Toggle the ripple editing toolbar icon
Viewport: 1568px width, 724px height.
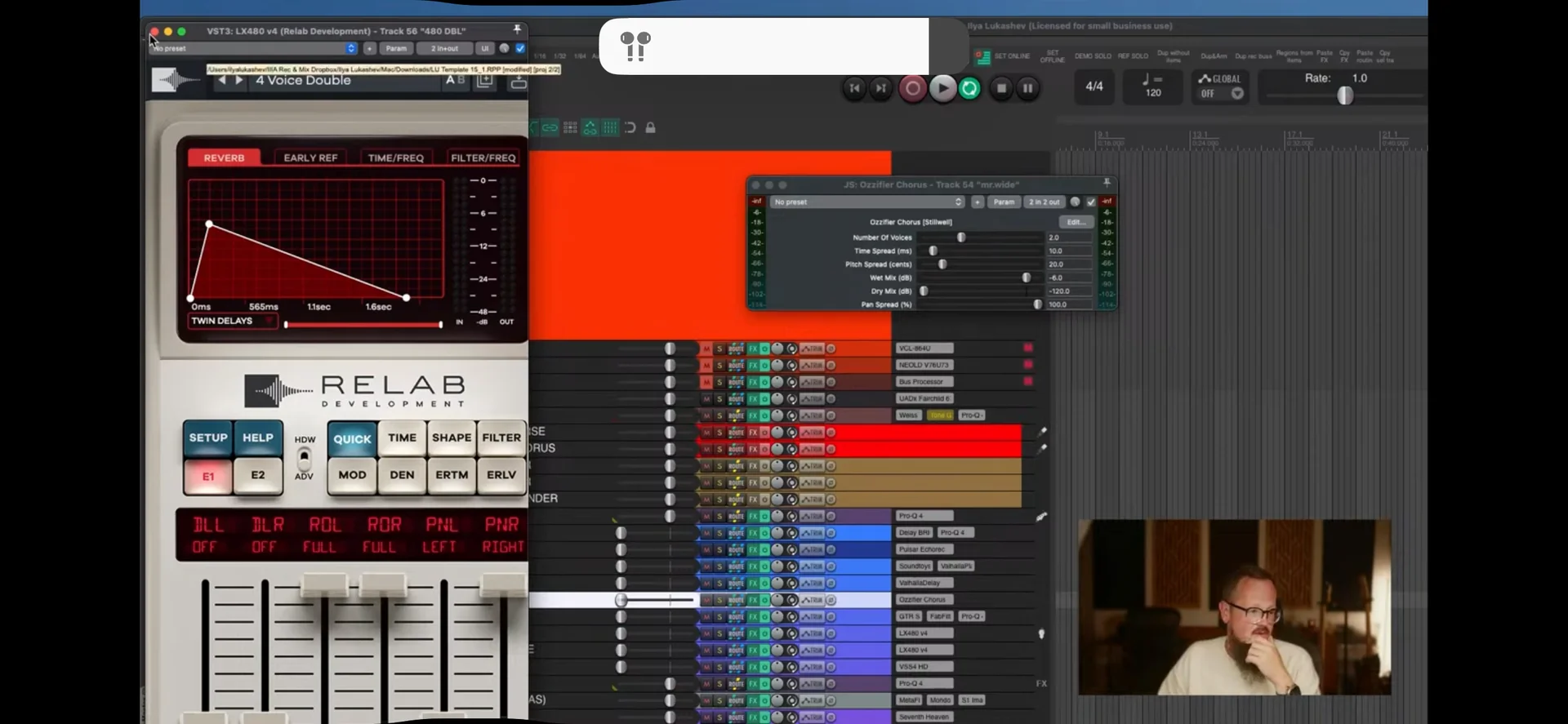point(630,127)
